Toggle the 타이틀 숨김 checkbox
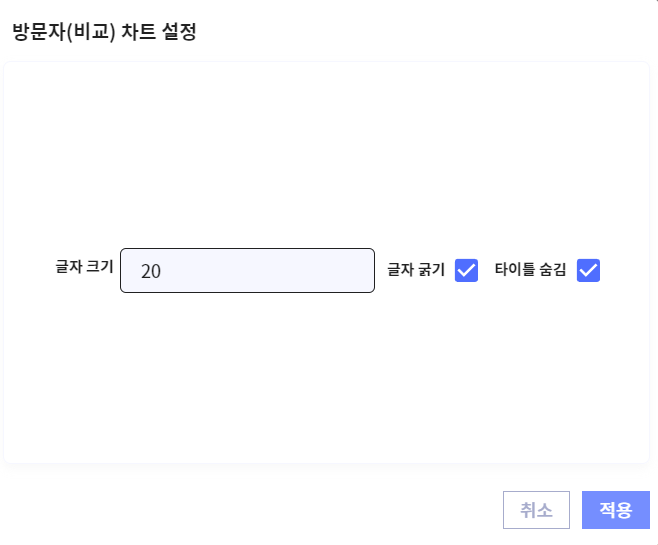The image size is (658, 545). coord(588,270)
